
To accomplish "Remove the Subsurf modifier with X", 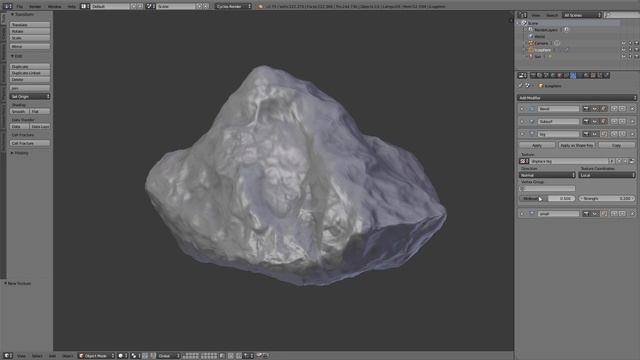I will coord(632,121).
